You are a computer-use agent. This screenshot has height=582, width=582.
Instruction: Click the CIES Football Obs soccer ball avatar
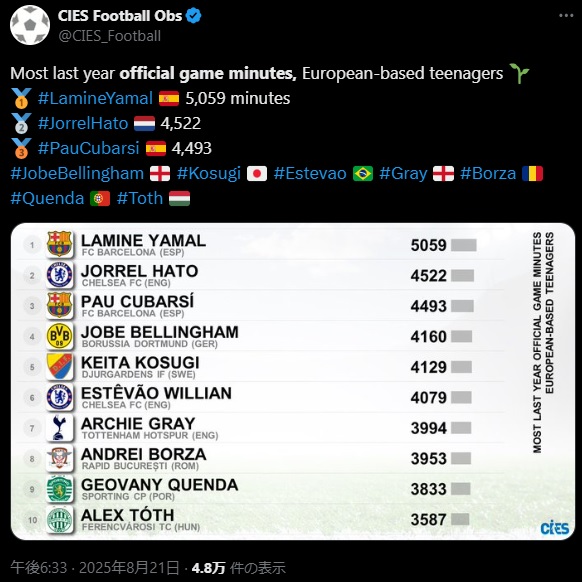pos(30,25)
